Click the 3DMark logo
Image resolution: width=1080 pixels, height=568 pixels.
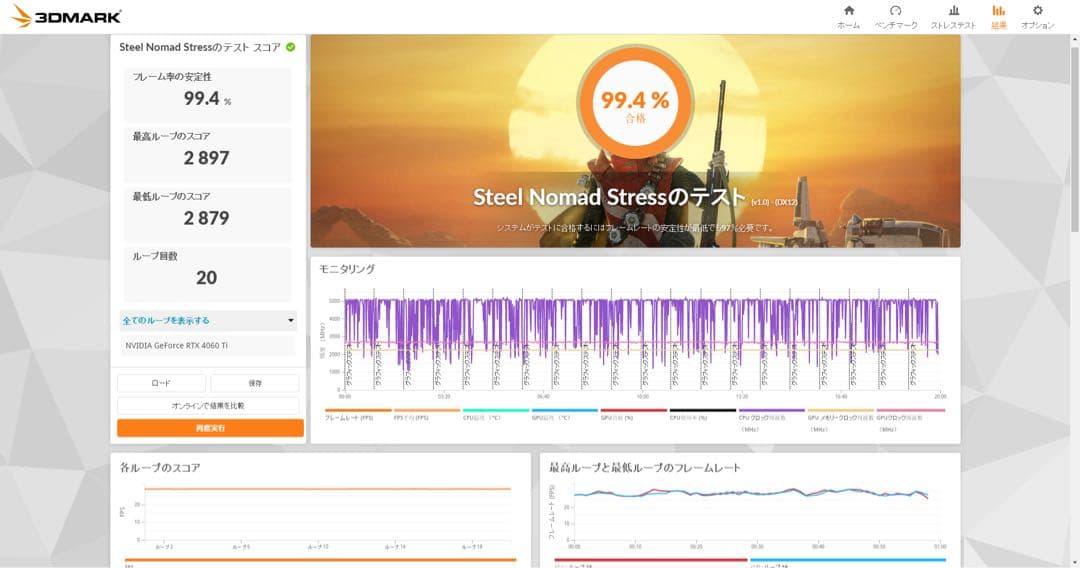tap(67, 16)
